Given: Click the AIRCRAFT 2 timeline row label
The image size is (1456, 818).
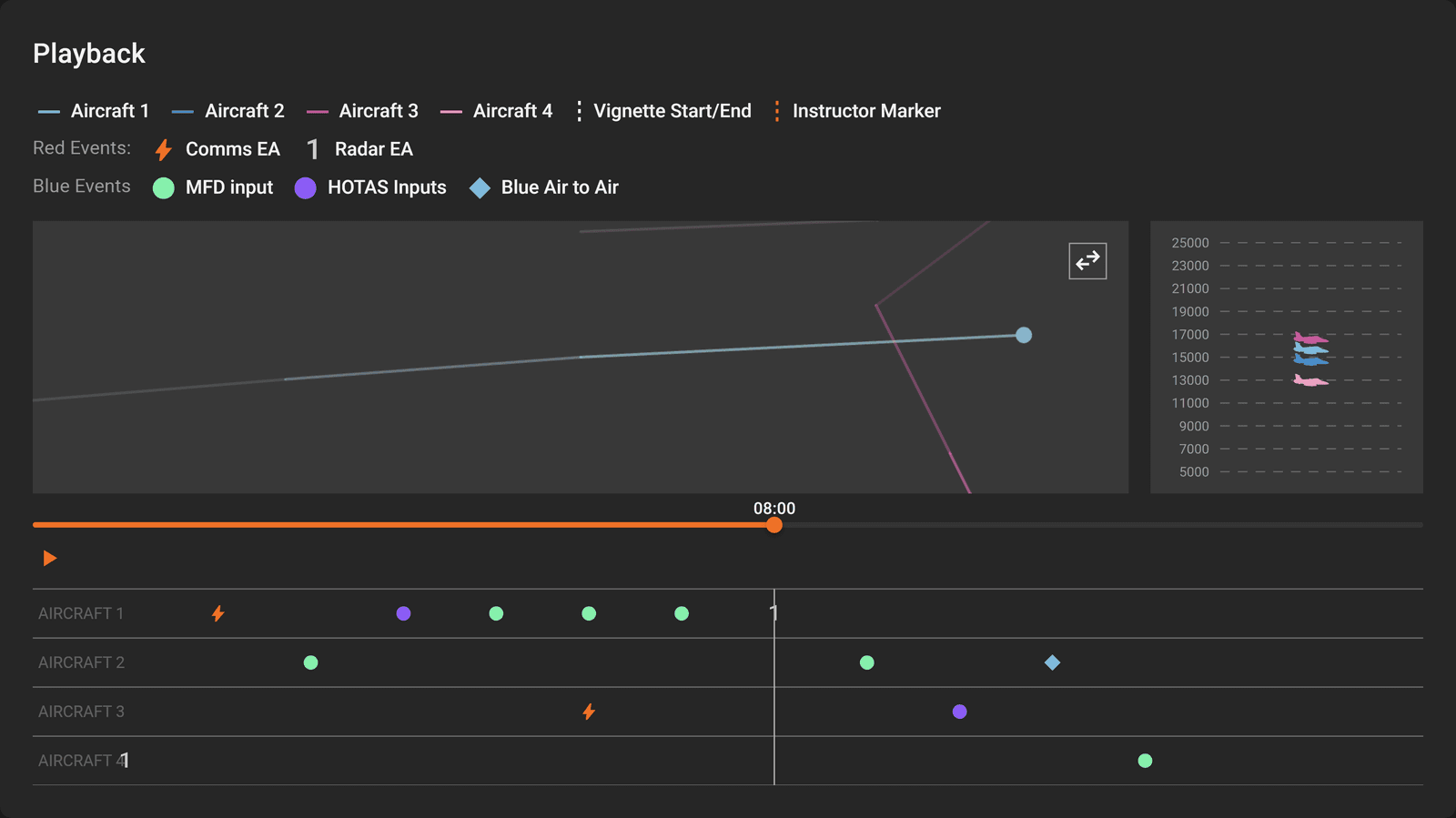Looking at the screenshot, I should point(81,662).
